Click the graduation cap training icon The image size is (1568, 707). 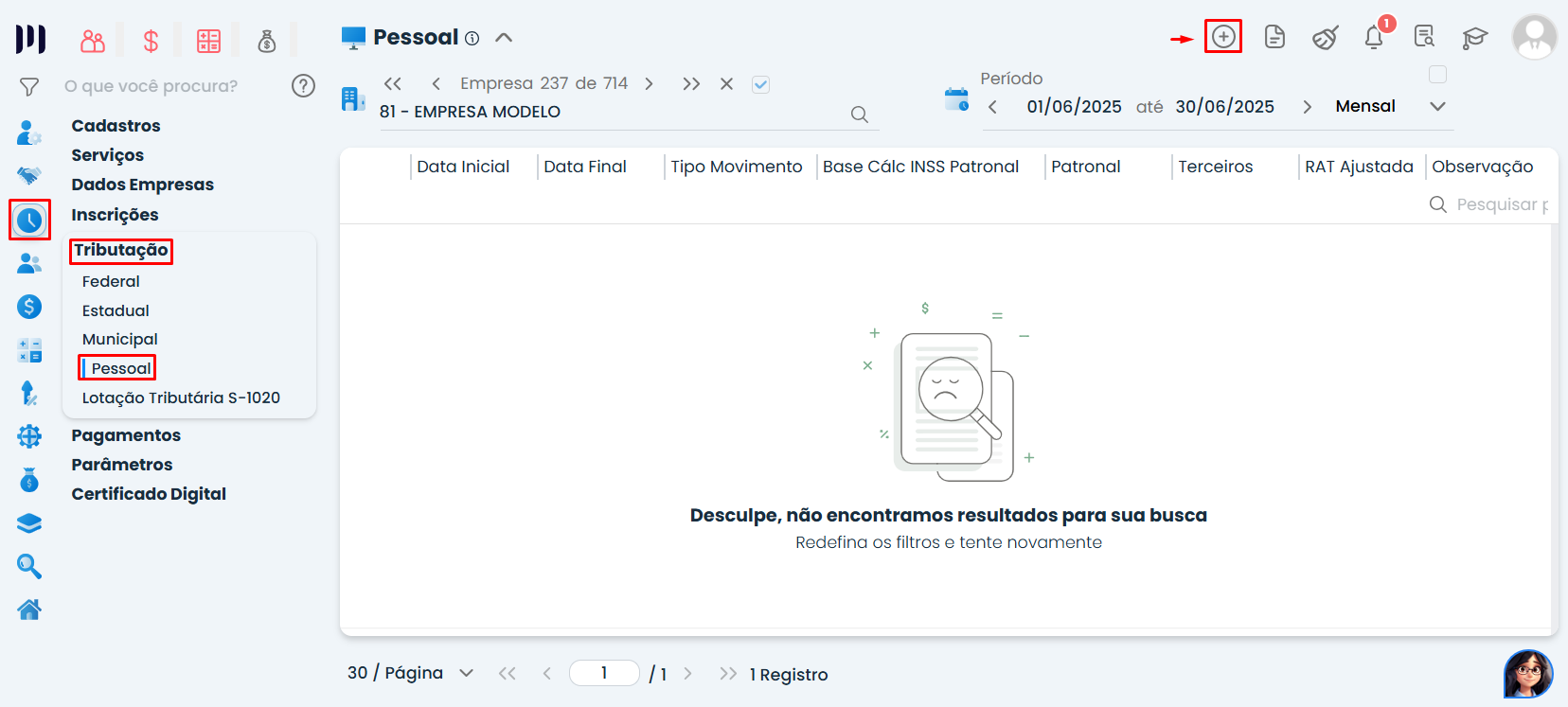(x=1474, y=38)
